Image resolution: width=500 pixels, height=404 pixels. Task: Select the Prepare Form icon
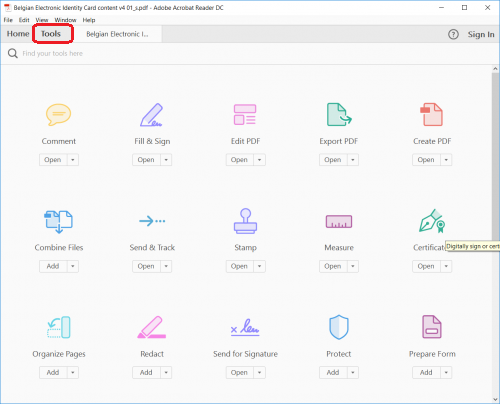click(x=432, y=327)
